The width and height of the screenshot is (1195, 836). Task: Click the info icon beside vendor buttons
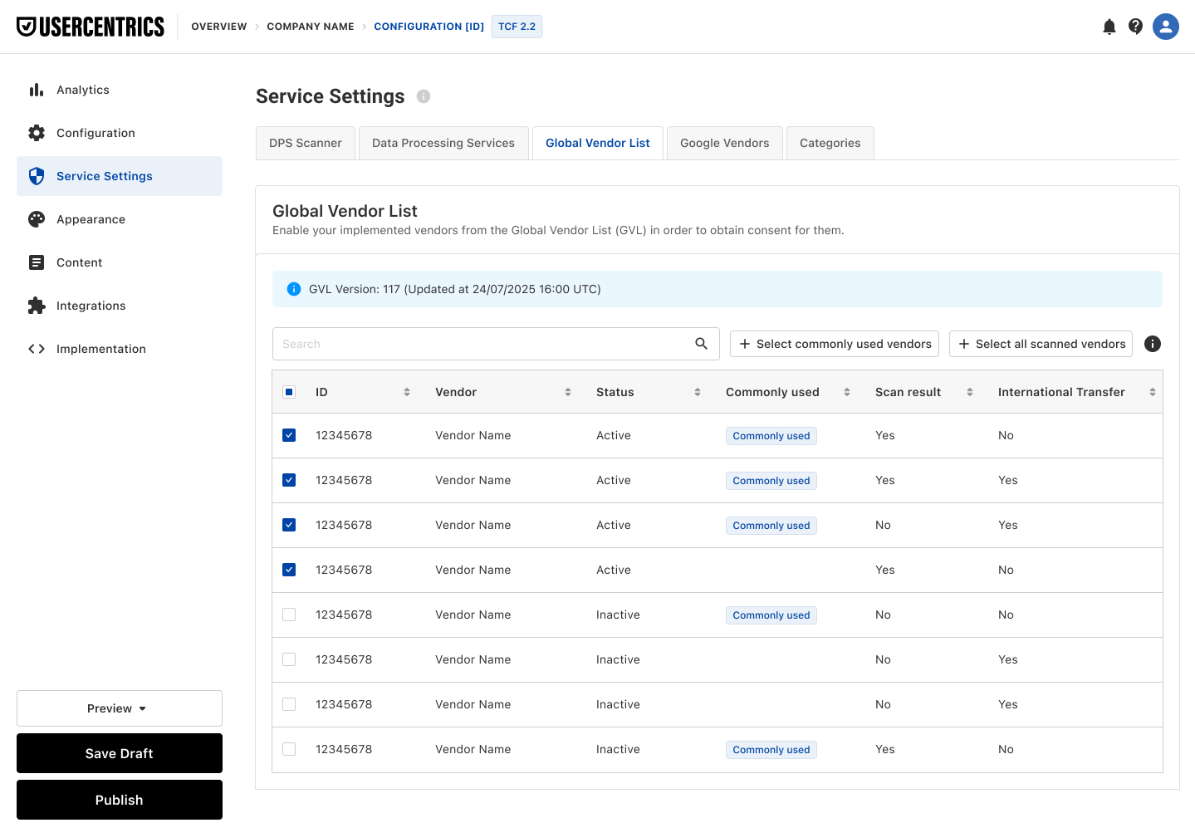click(x=1152, y=344)
